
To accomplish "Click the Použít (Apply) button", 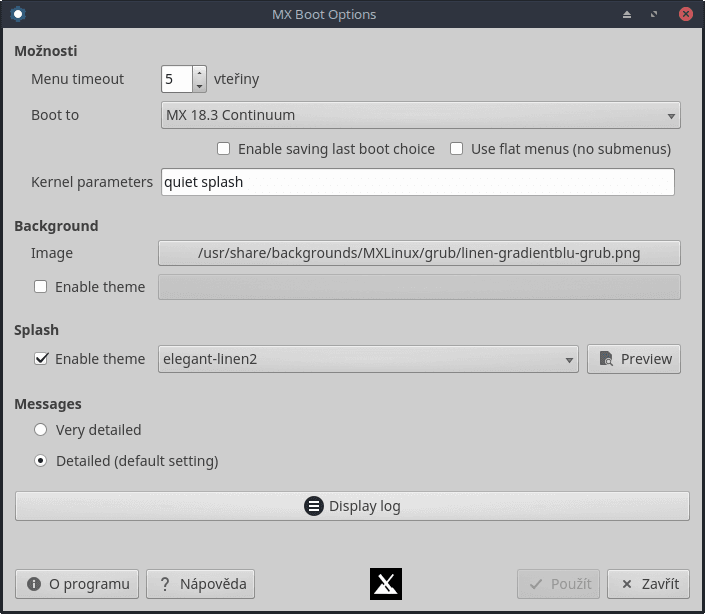I will tap(558, 584).
